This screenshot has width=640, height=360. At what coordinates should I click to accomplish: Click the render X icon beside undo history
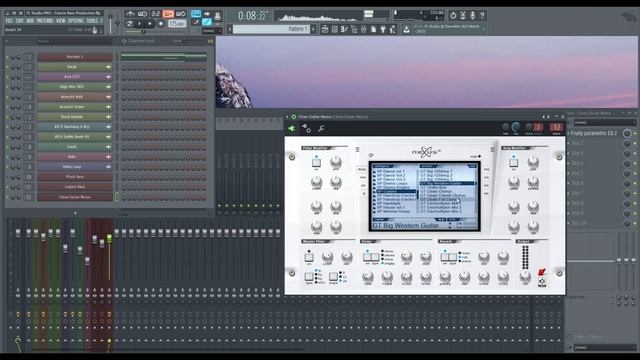pyautogui.click(x=463, y=16)
